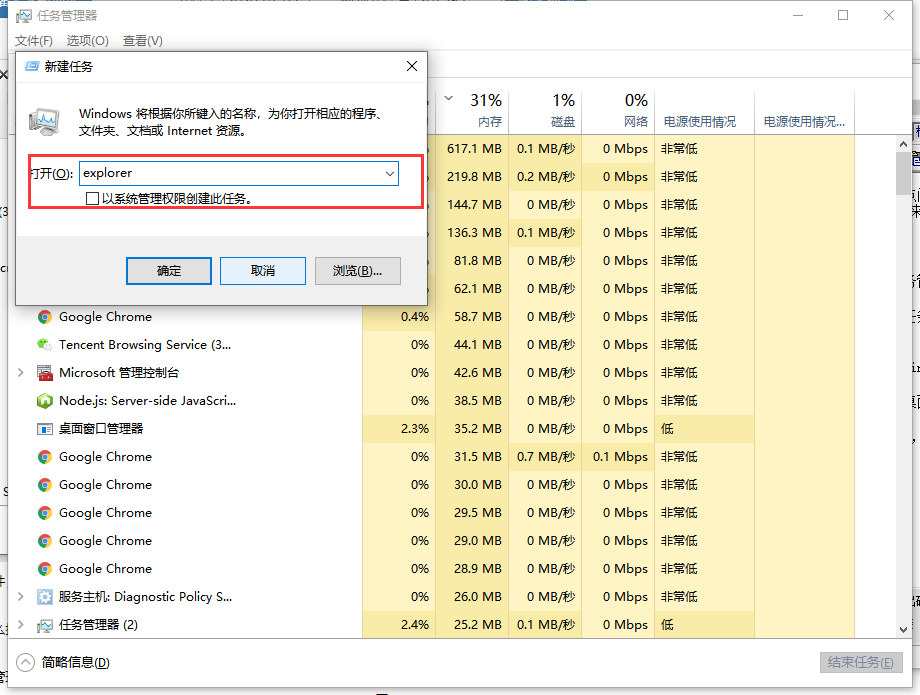Click the explorer text input field
This screenshot has height=695, width=920.
click(x=228, y=173)
